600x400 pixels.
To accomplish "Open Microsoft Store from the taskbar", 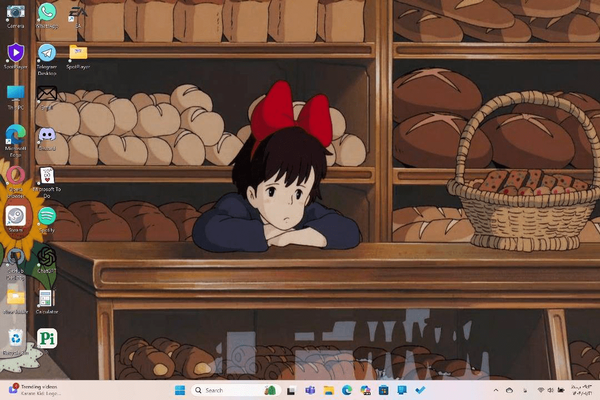I will [383, 390].
